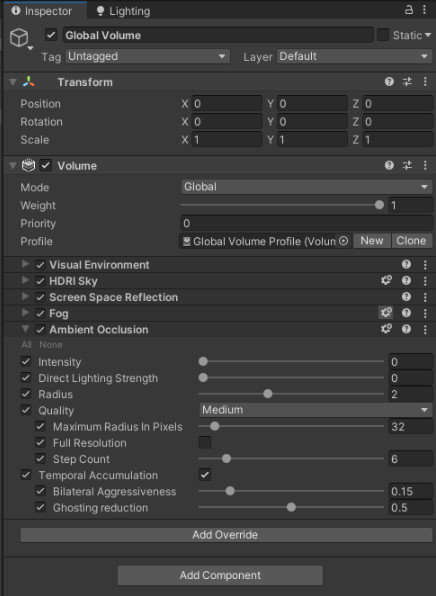The width and height of the screenshot is (436, 596).
Task: Uncheck the Temporal Accumulation value checkbox
Action: (205, 475)
